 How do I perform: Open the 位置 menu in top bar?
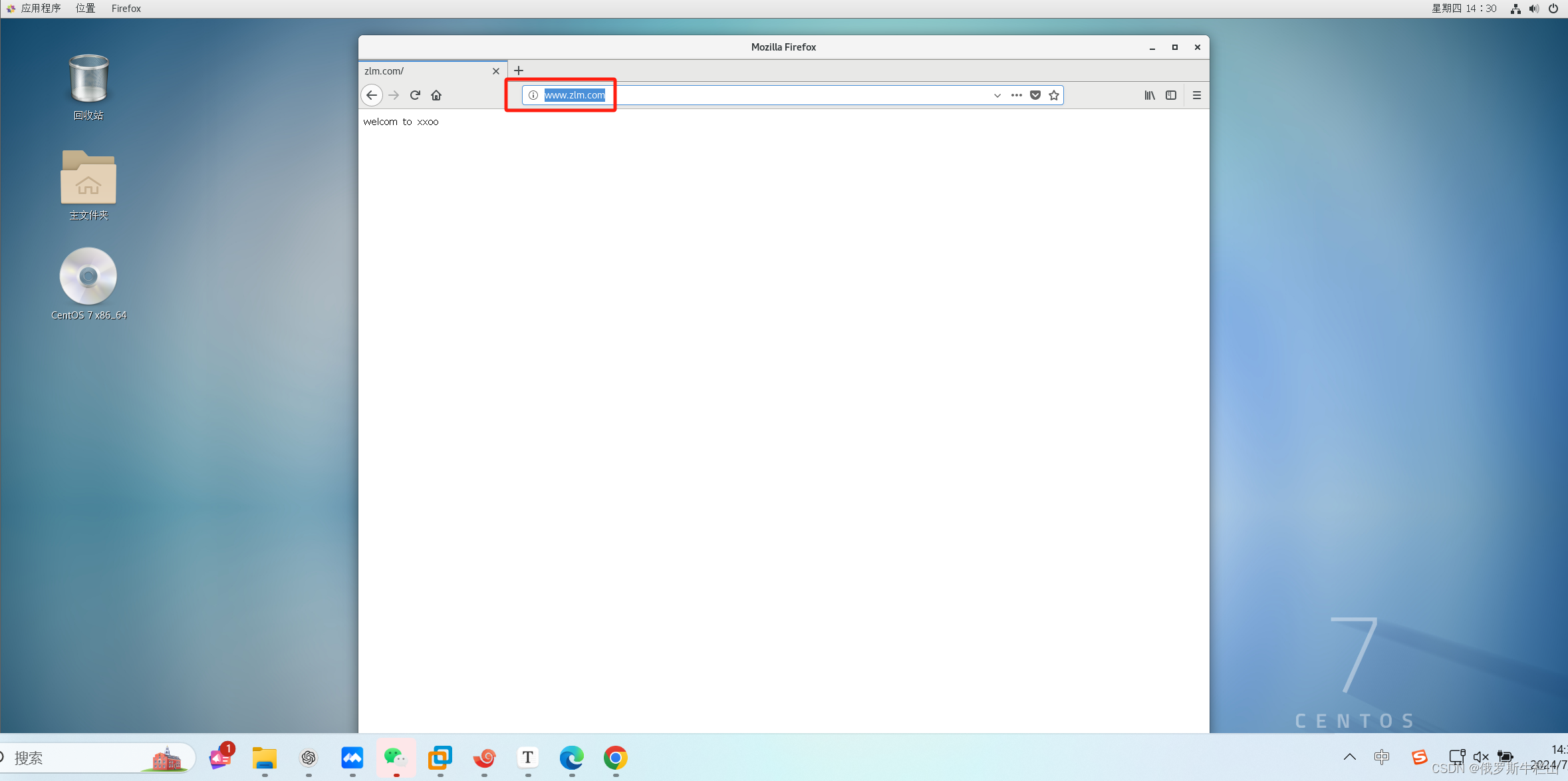[85, 8]
